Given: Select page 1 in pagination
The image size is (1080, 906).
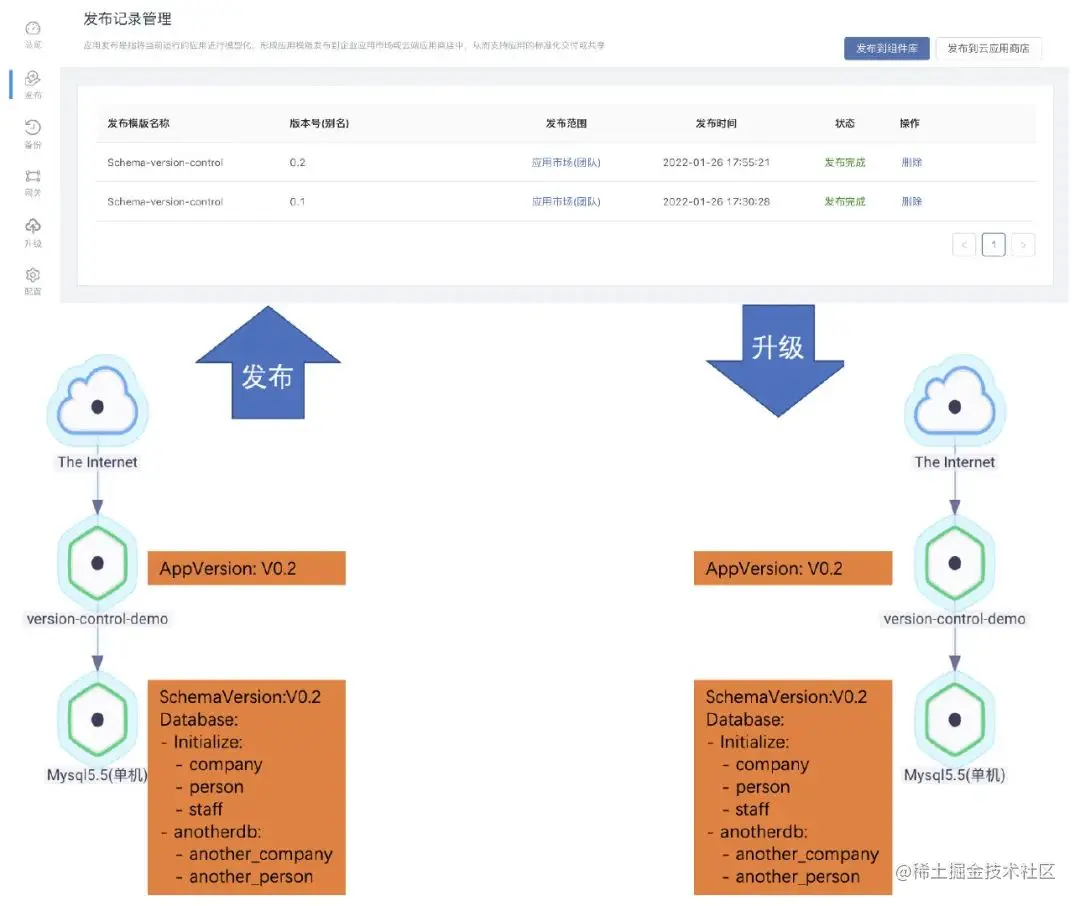Looking at the screenshot, I should click(x=993, y=245).
